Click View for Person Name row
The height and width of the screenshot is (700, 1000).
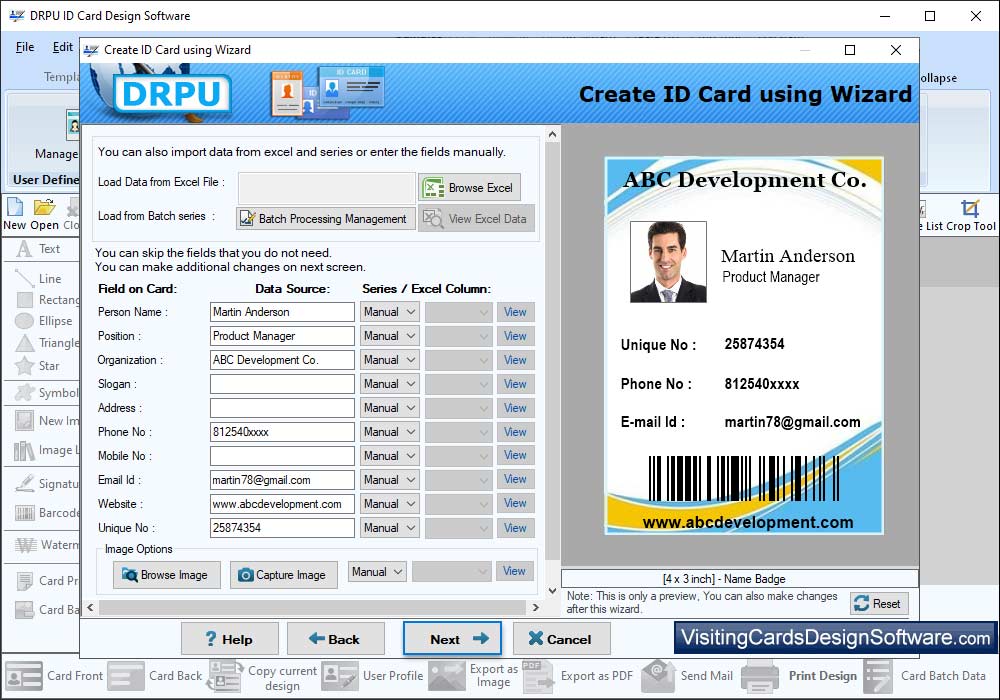pyautogui.click(x=515, y=312)
